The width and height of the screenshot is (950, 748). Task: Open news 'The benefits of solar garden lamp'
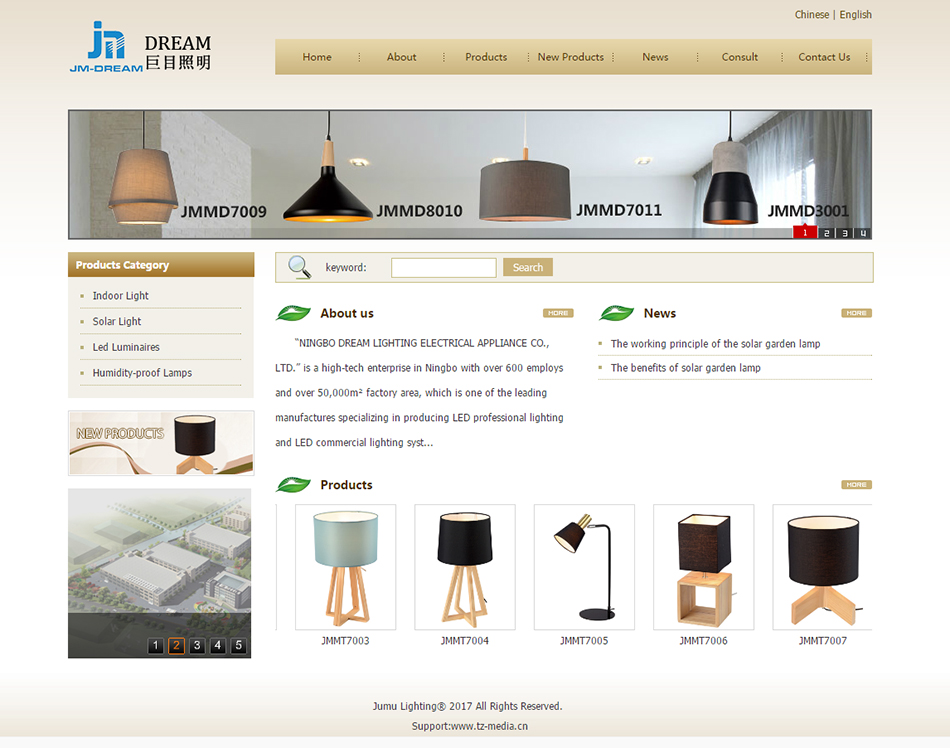coord(686,368)
